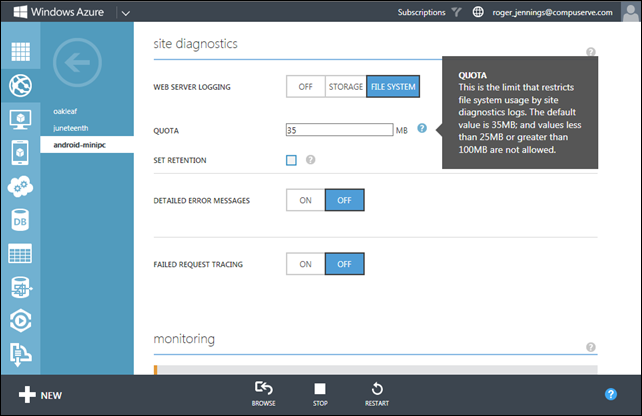Screen dimensions: 642x416
Task: Open the All Items grid icon
Action: click(x=20, y=52)
